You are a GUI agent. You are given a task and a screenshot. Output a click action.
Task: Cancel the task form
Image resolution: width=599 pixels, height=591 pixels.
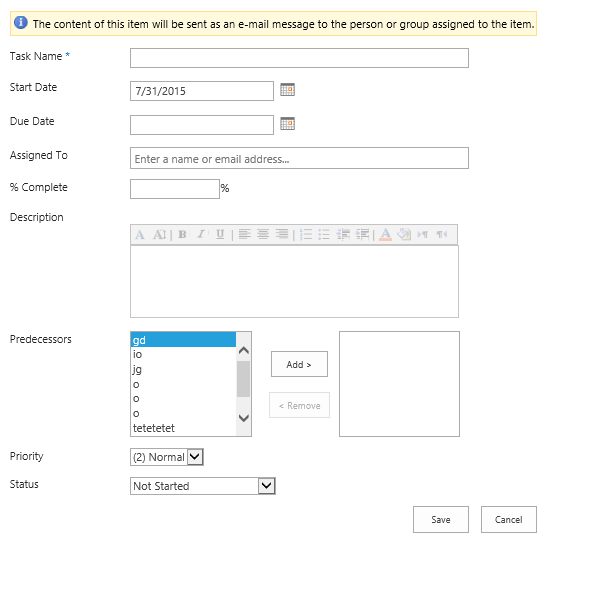point(508,520)
